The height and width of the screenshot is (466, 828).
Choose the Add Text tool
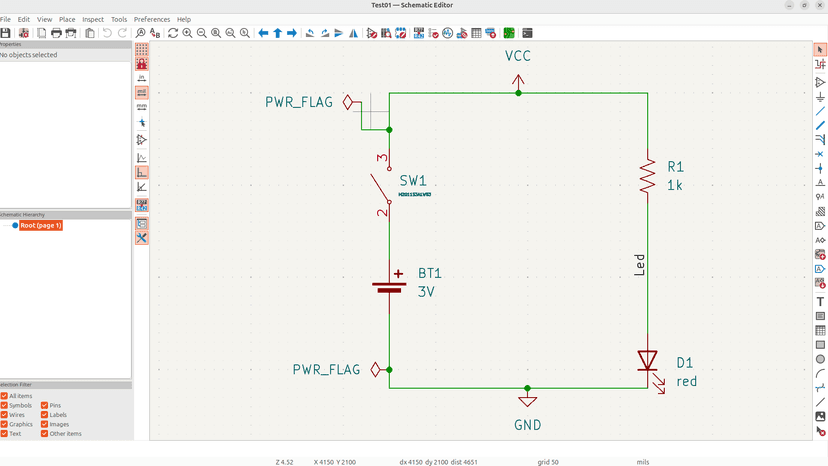pyautogui.click(x=820, y=302)
